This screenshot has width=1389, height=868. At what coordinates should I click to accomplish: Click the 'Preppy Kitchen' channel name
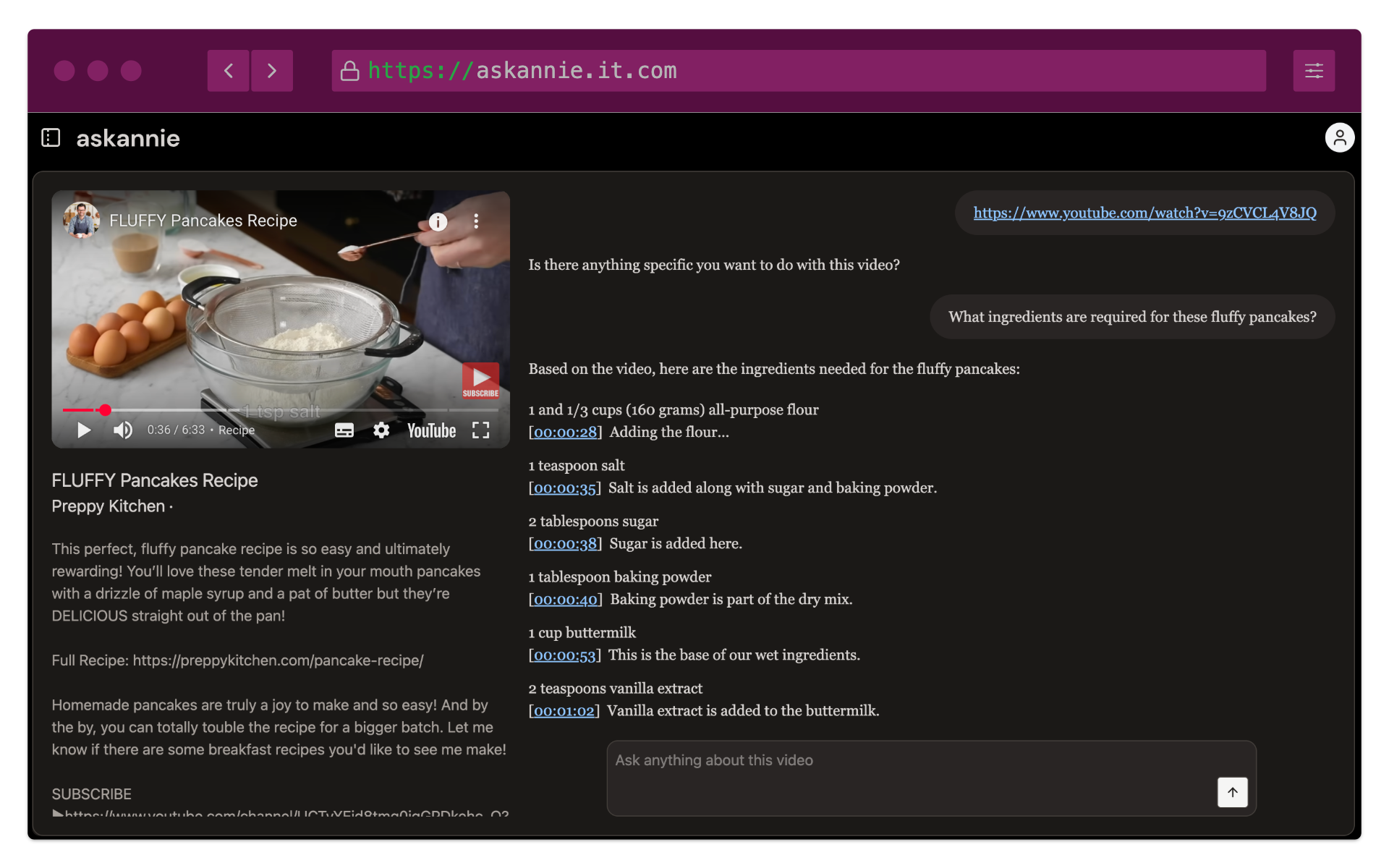pyautogui.click(x=109, y=506)
